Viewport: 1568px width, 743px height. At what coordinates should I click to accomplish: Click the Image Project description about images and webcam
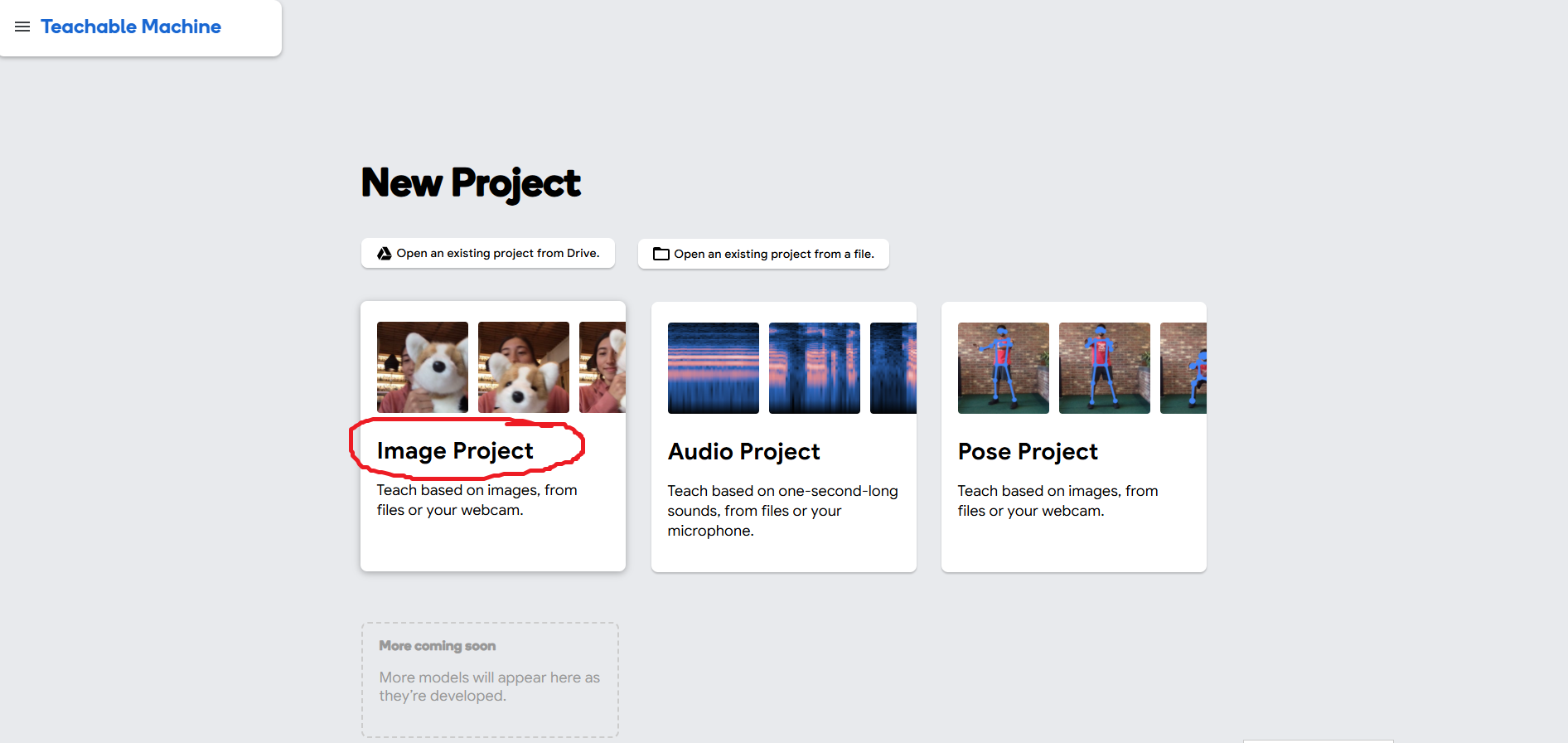477,500
